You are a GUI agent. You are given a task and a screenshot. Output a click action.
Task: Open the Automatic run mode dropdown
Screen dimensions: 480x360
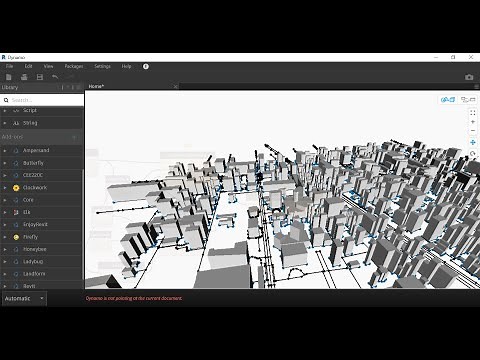click(x=24, y=298)
